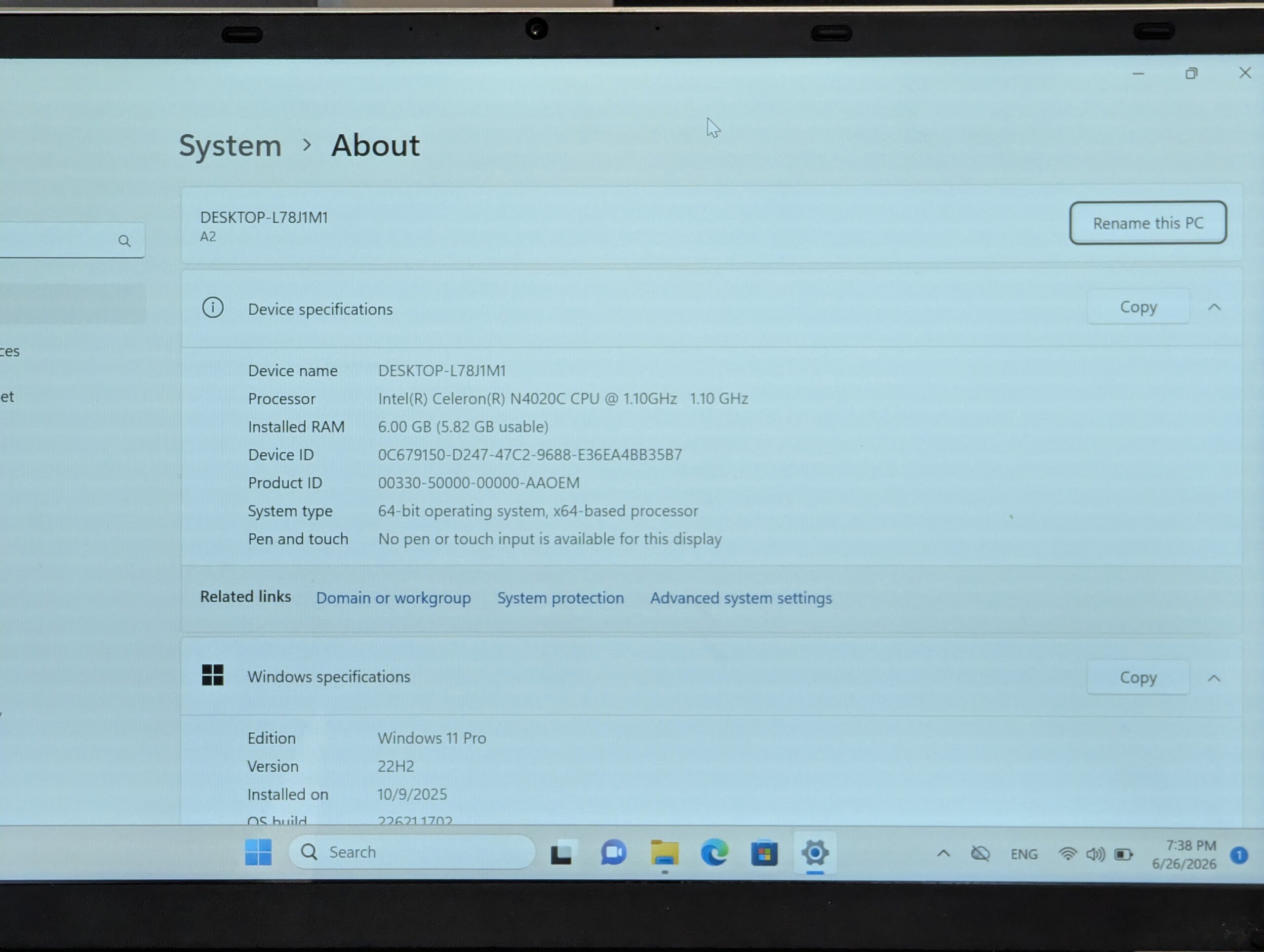The image size is (1264, 952).
Task: Show hidden icons tray chevron
Action: (944, 854)
